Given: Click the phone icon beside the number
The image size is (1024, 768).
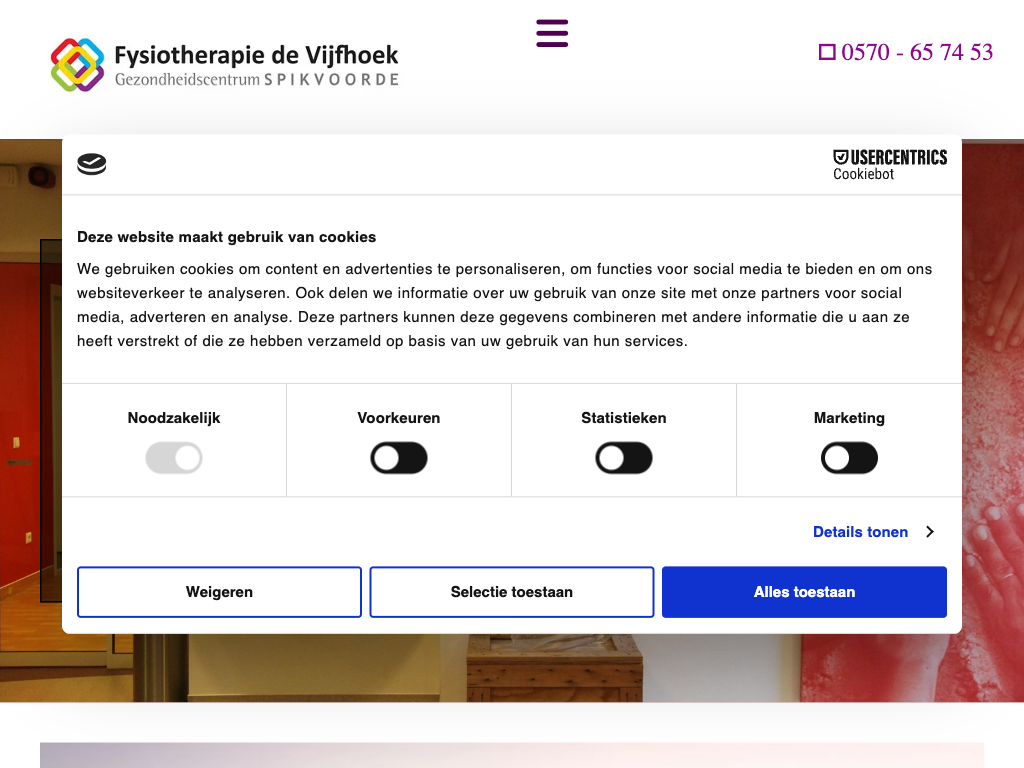Looking at the screenshot, I should [827, 52].
